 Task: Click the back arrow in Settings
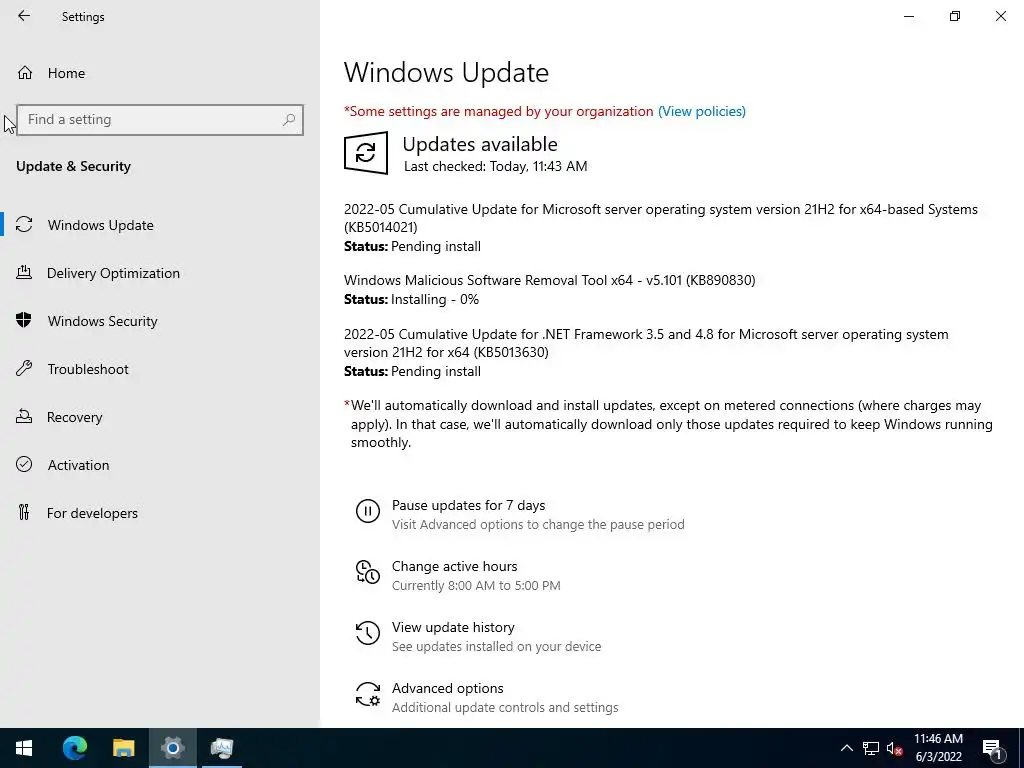[24, 16]
